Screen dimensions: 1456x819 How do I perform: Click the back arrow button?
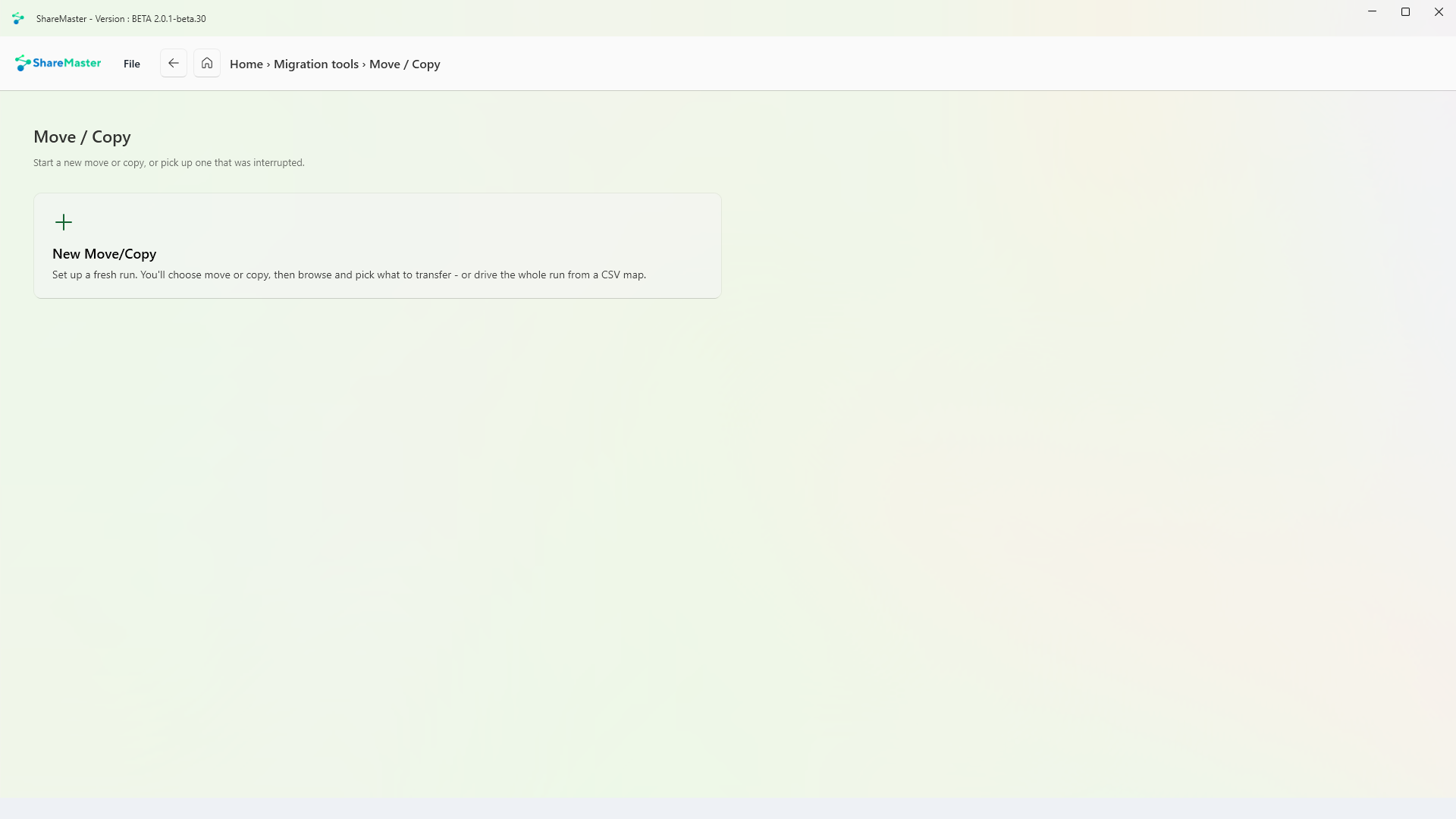[x=174, y=64]
